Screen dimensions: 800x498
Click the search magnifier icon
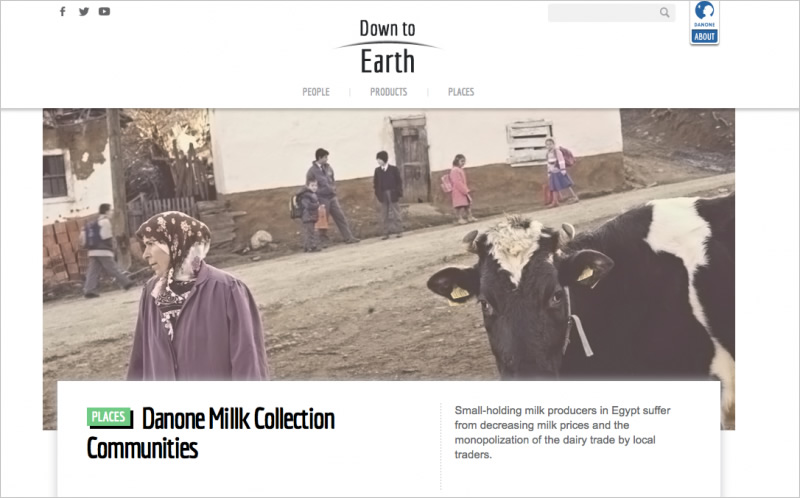[x=664, y=13]
